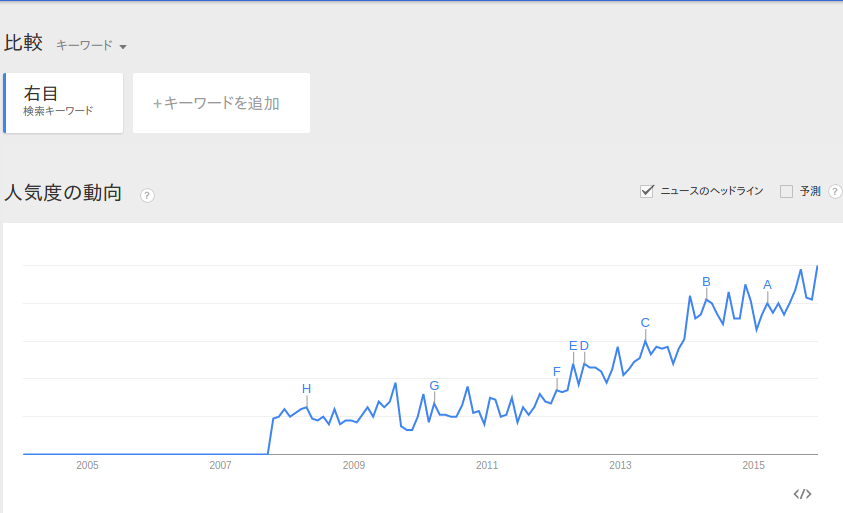Uncheck ニュースのヘッドライン checkbox
Screen dimensions: 843x513
click(646, 191)
